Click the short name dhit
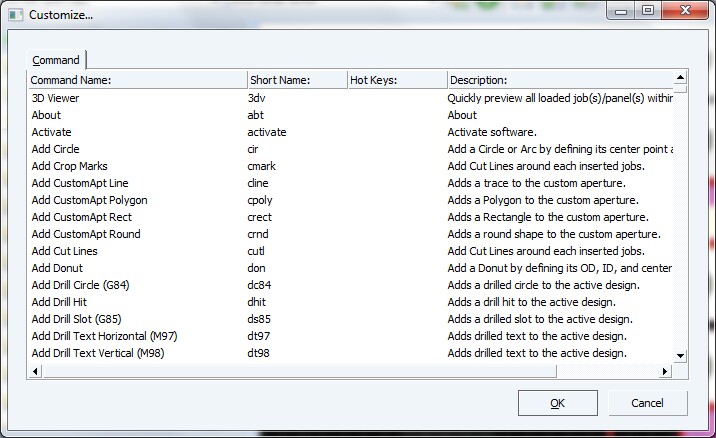The image size is (716, 438). coord(256,302)
